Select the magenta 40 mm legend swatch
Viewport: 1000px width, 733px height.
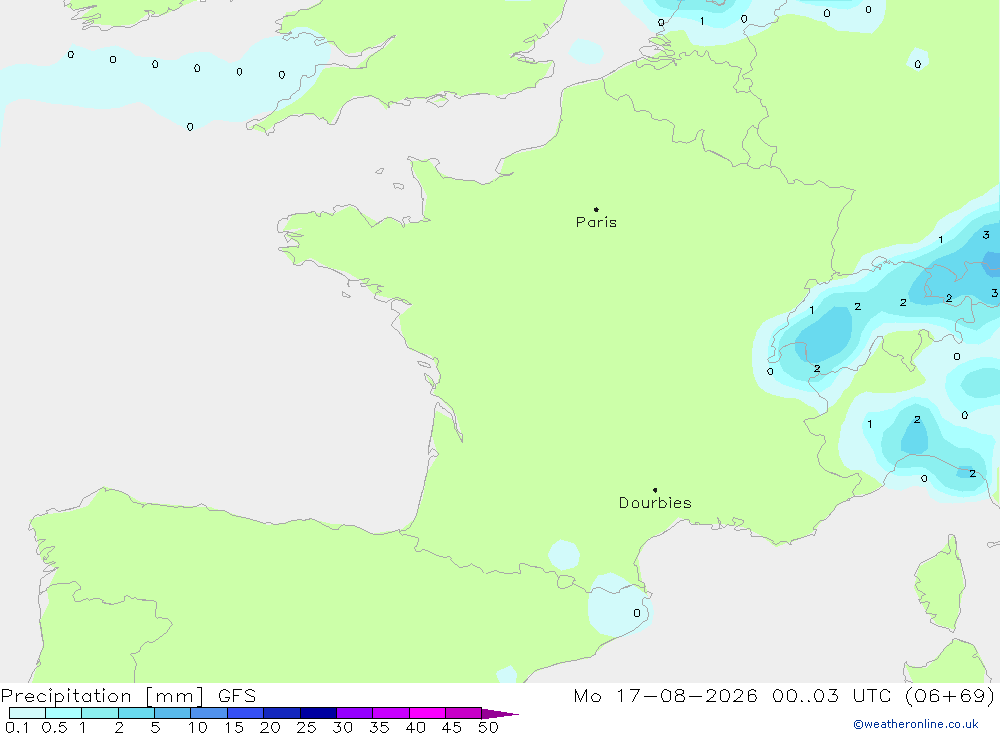(x=427, y=713)
